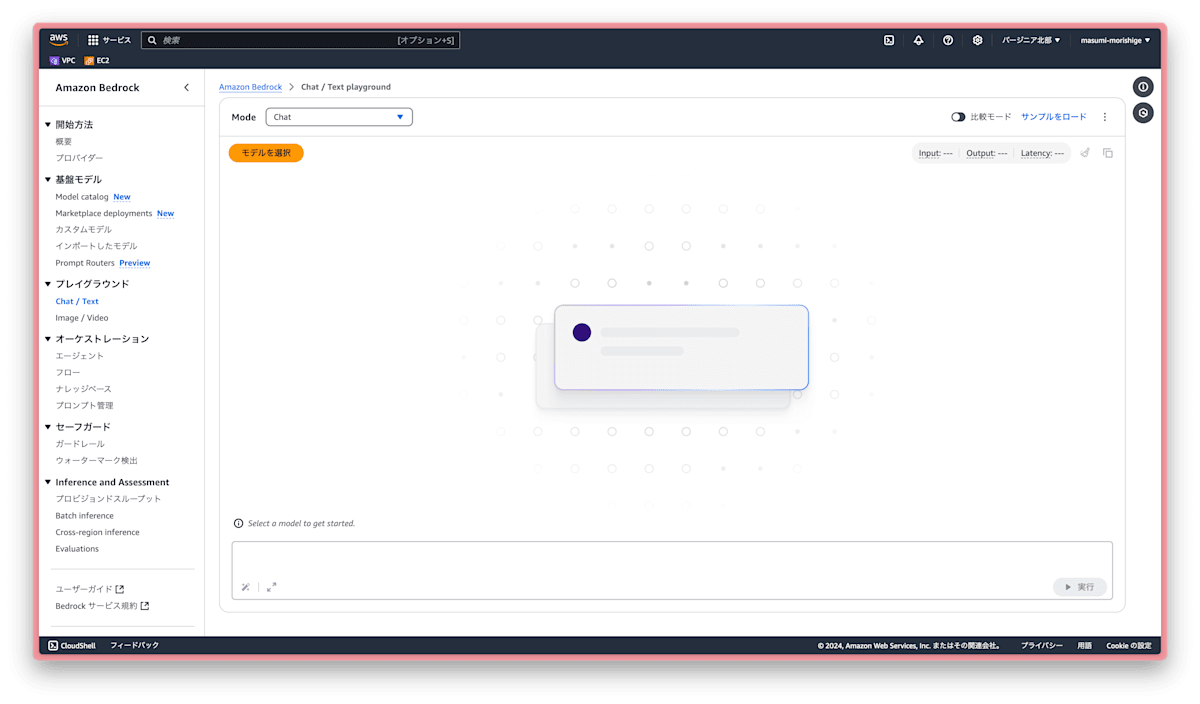Open CloudShell from the top bar icon
Screen dimensions: 1200x704
(x=889, y=40)
